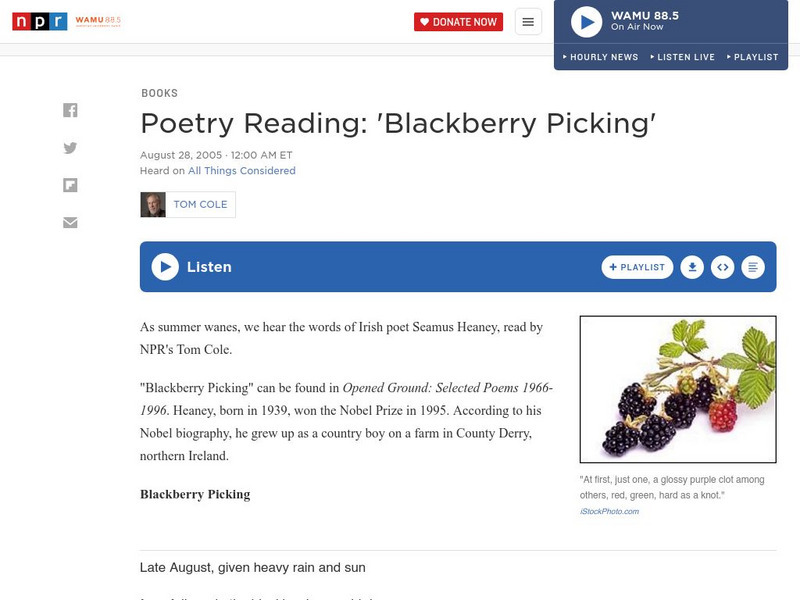
Task: Play WAMU 88.5 live stream
Action: (x=586, y=22)
